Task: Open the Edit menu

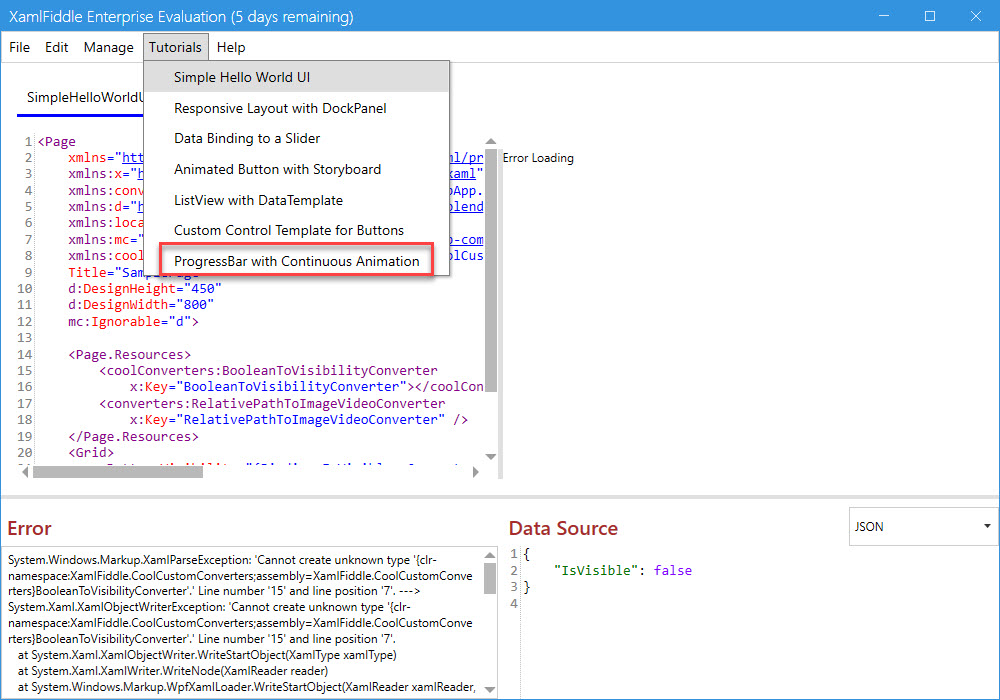Action: tap(56, 47)
